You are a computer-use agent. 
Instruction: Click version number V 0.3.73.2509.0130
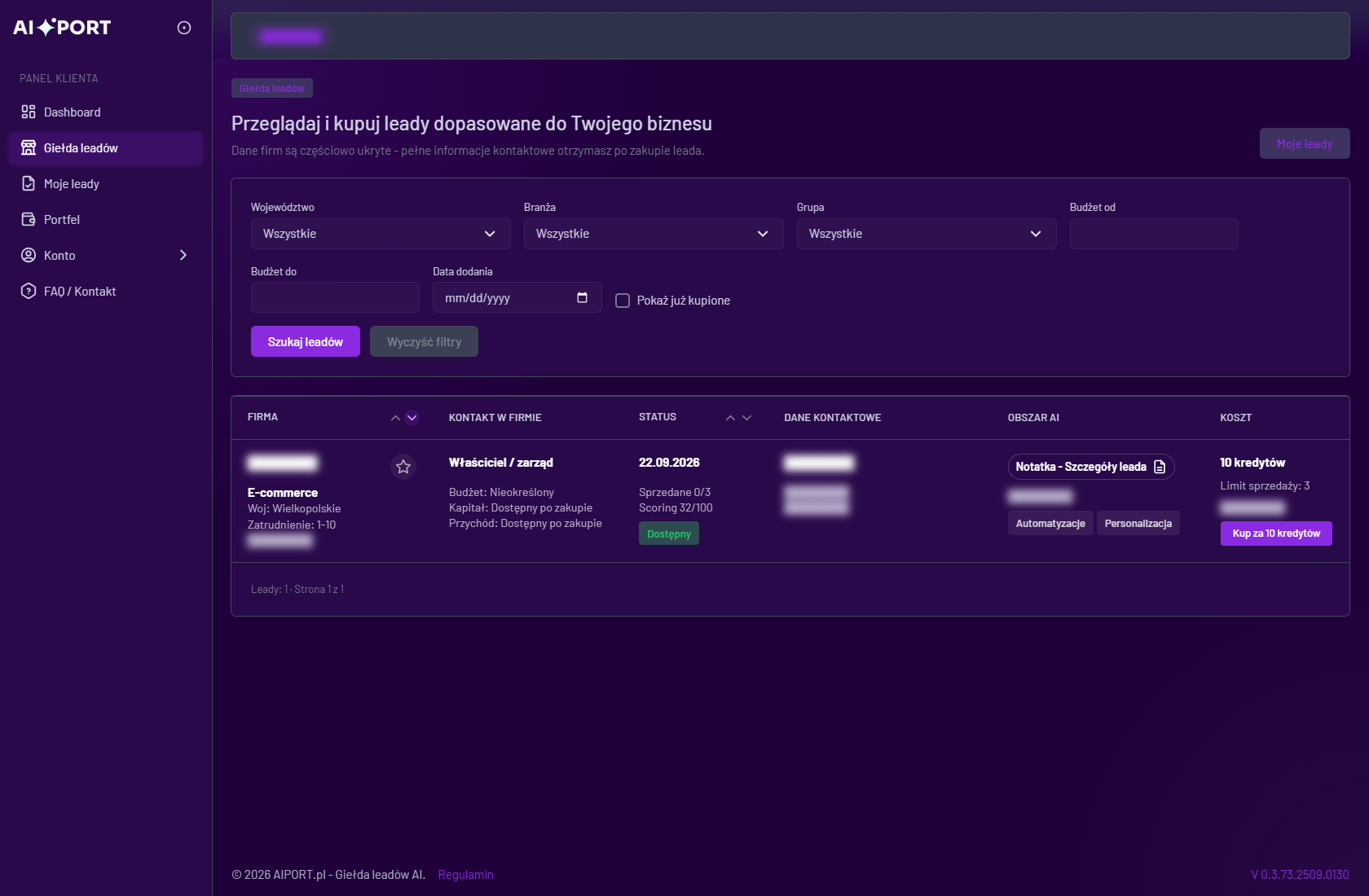click(1301, 874)
